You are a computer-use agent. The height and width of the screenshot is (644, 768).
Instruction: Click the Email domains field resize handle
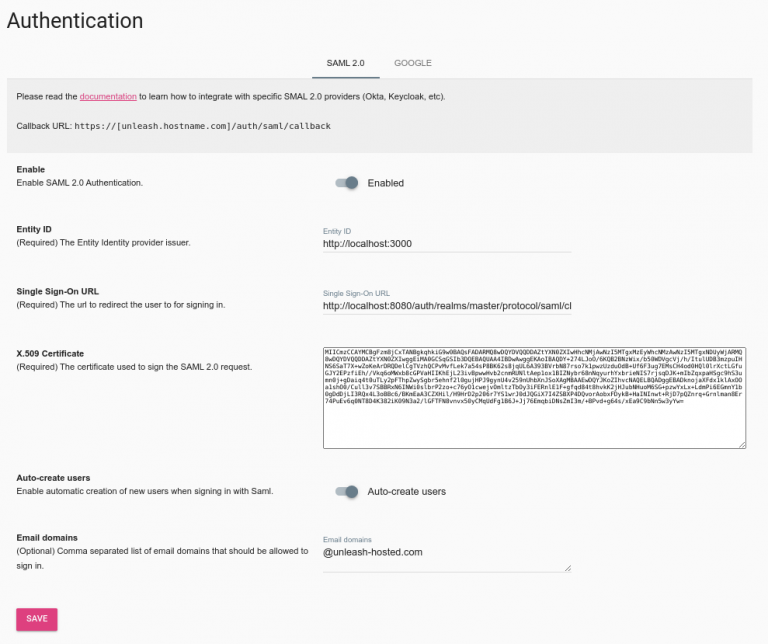pos(566,567)
